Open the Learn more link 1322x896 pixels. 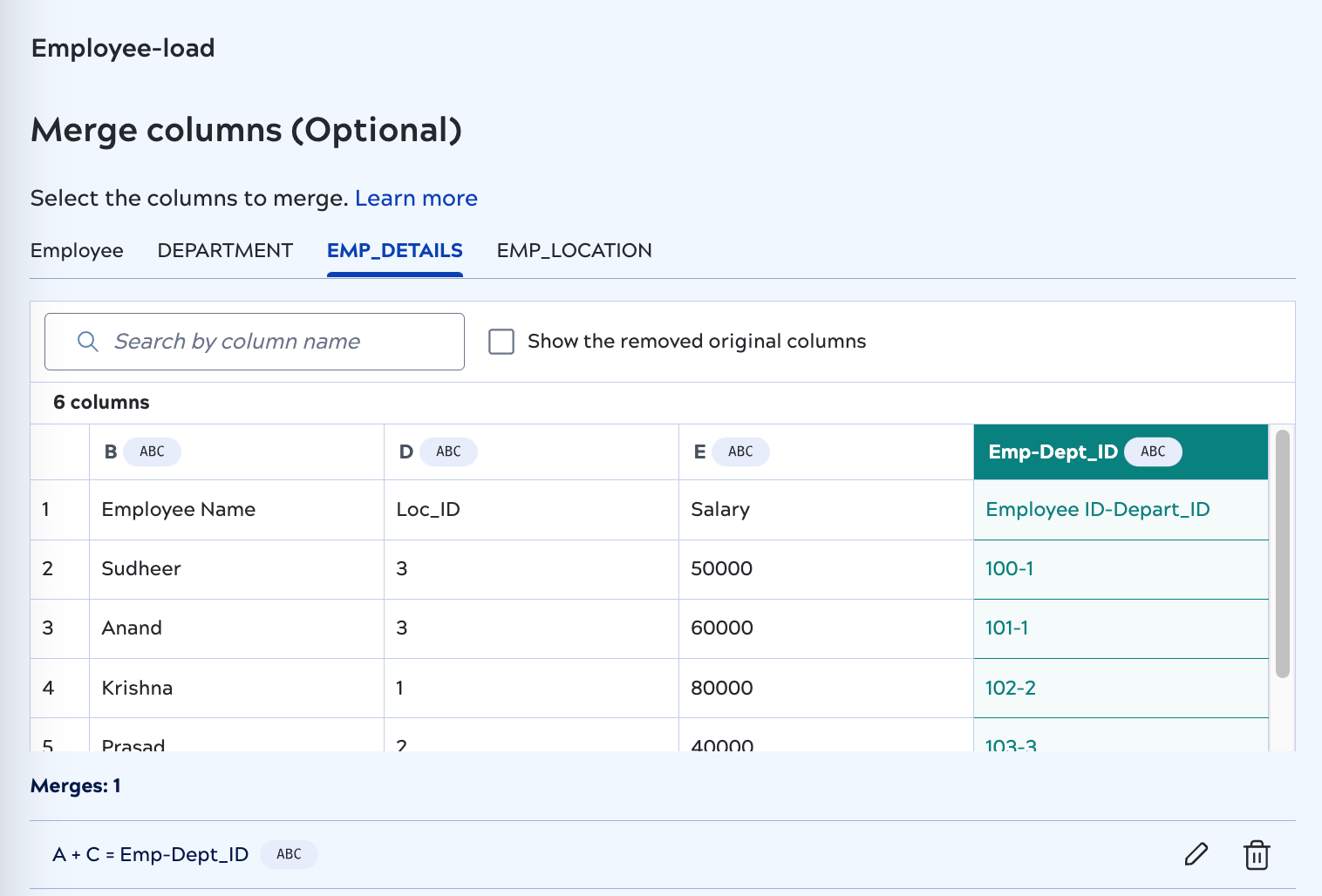416,199
